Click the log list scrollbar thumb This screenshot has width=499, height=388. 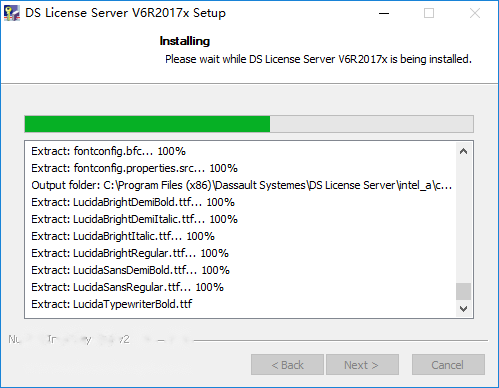coord(463,292)
